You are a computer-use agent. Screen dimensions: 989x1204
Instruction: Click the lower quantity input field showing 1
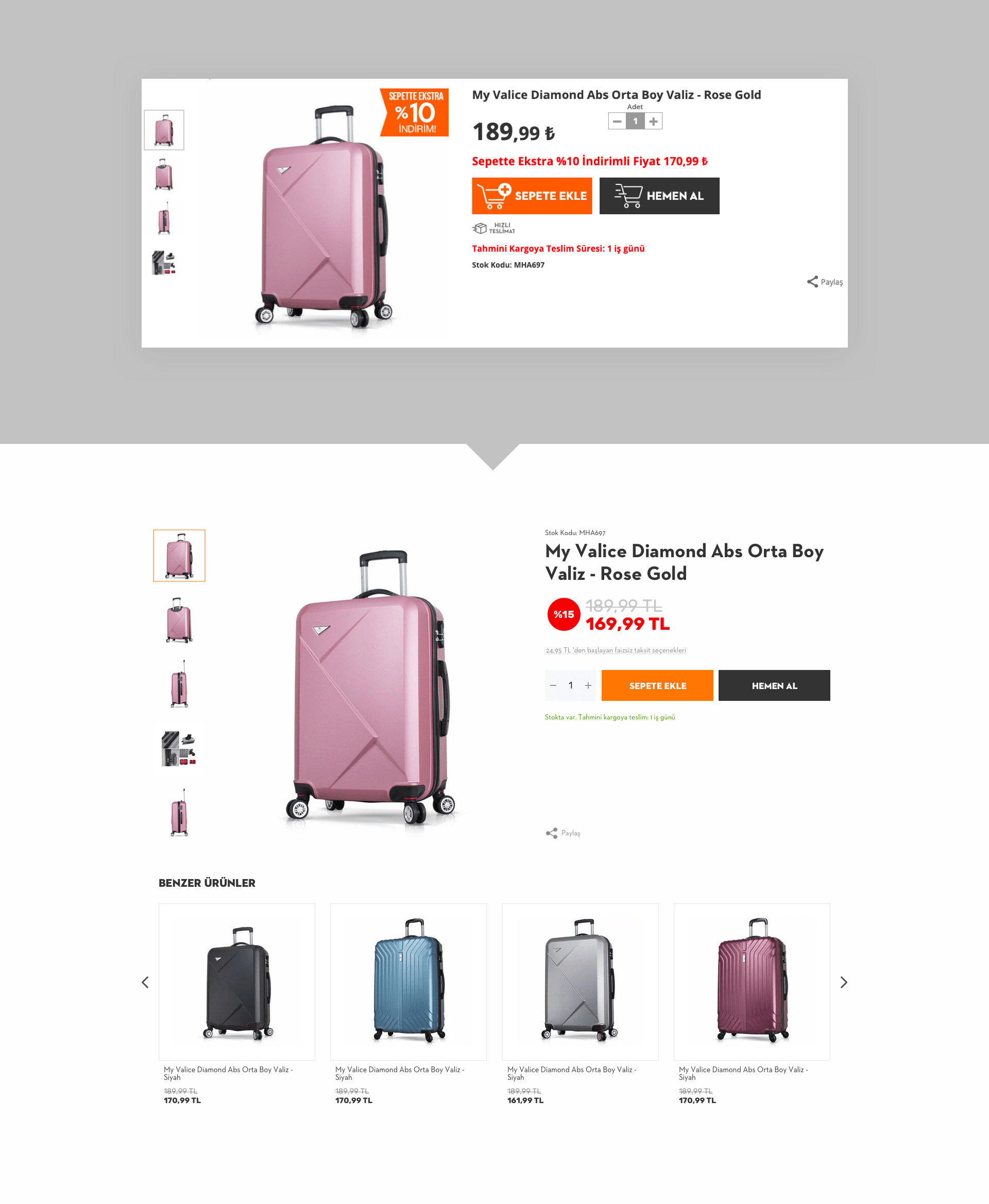pos(570,686)
